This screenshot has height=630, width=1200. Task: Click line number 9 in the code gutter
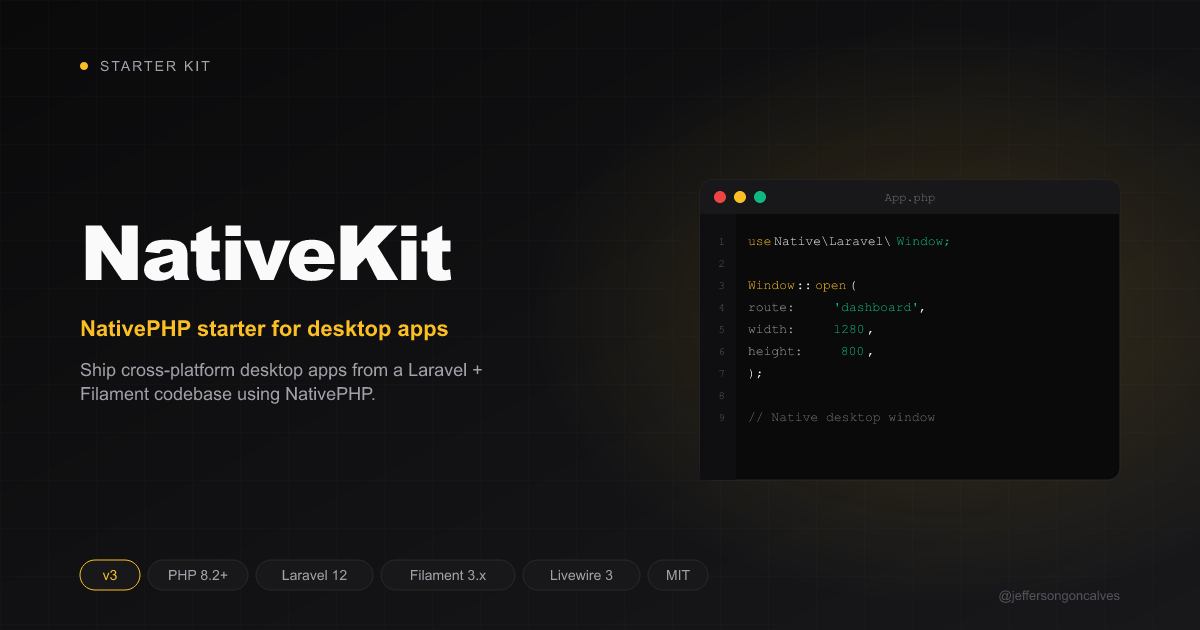pos(721,418)
